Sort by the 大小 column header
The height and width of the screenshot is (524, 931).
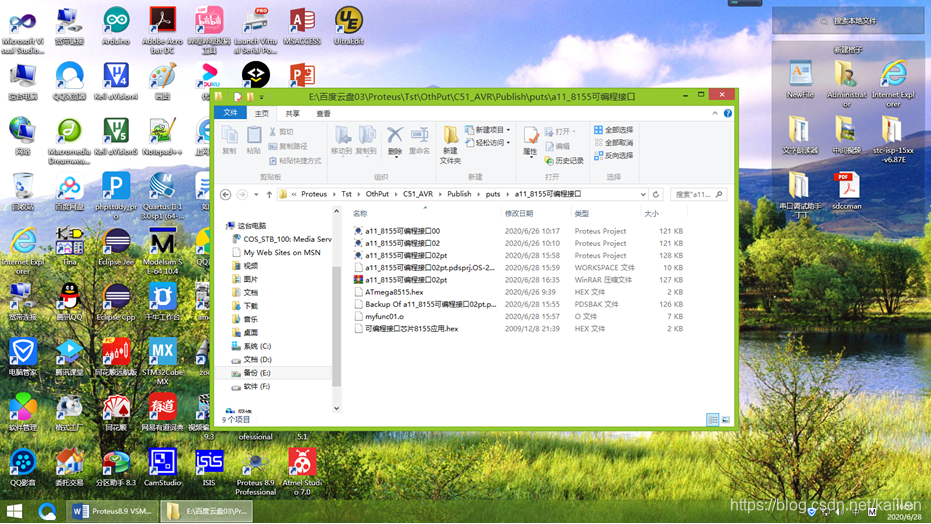pyautogui.click(x=651, y=214)
